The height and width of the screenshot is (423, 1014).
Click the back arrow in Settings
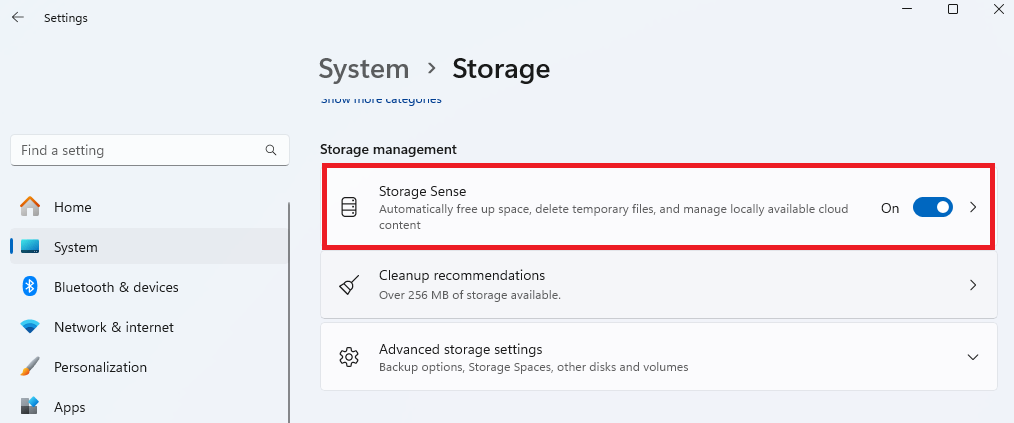[18, 17]
